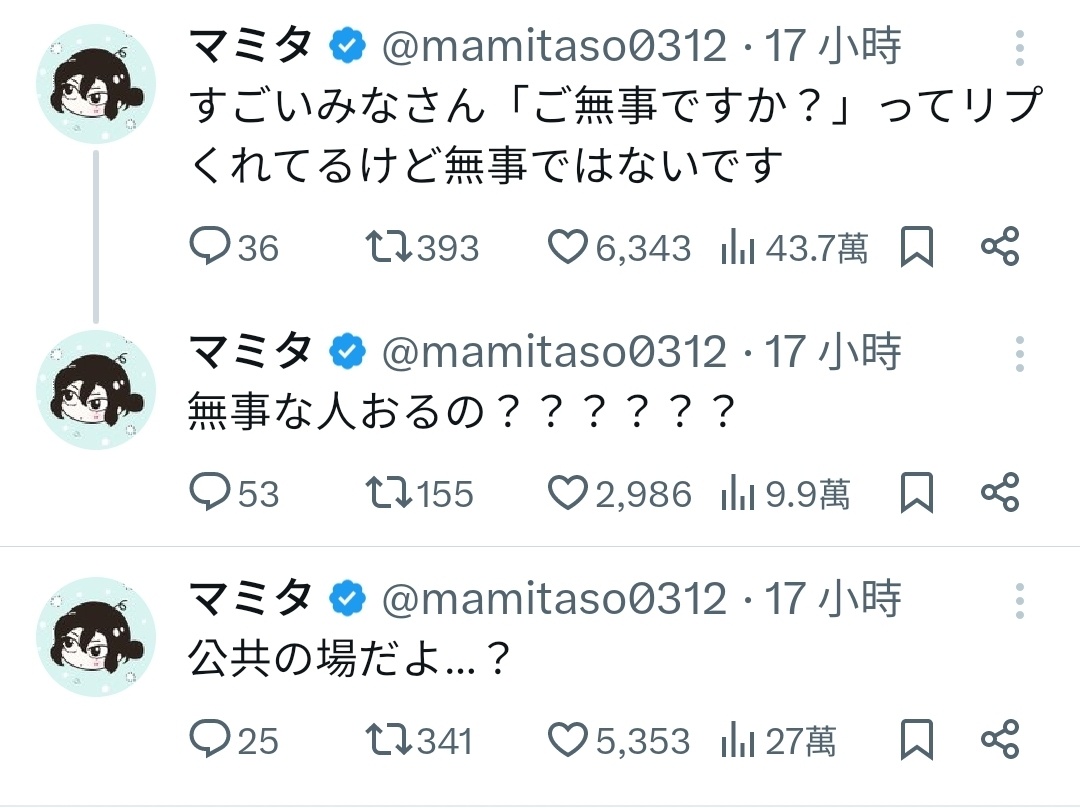Open more options menu for first tweet
This screenshot has width=1080, height=808.
[1019, 49]
